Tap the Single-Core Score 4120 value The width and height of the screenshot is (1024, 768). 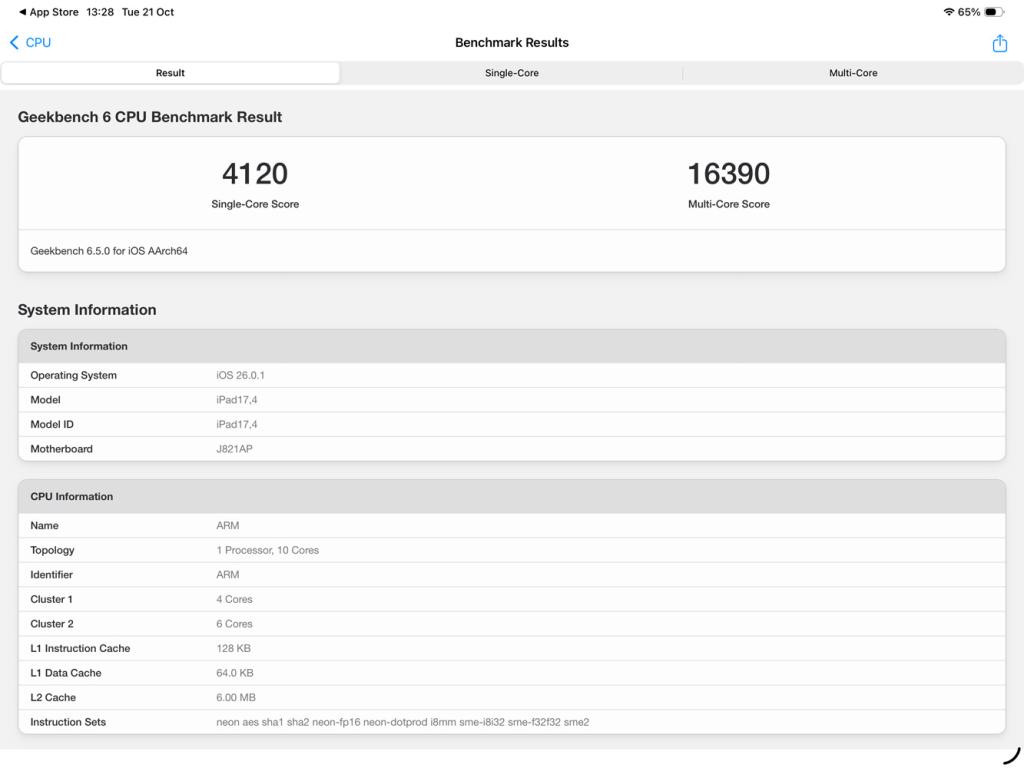(x=255, y=174)
